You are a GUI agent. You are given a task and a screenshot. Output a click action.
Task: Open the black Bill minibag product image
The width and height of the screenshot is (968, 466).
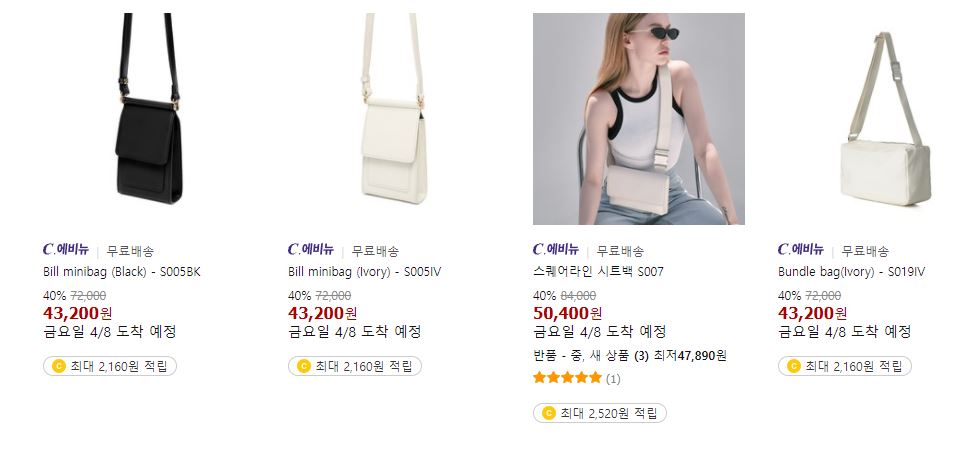click(x=149, y=119)
